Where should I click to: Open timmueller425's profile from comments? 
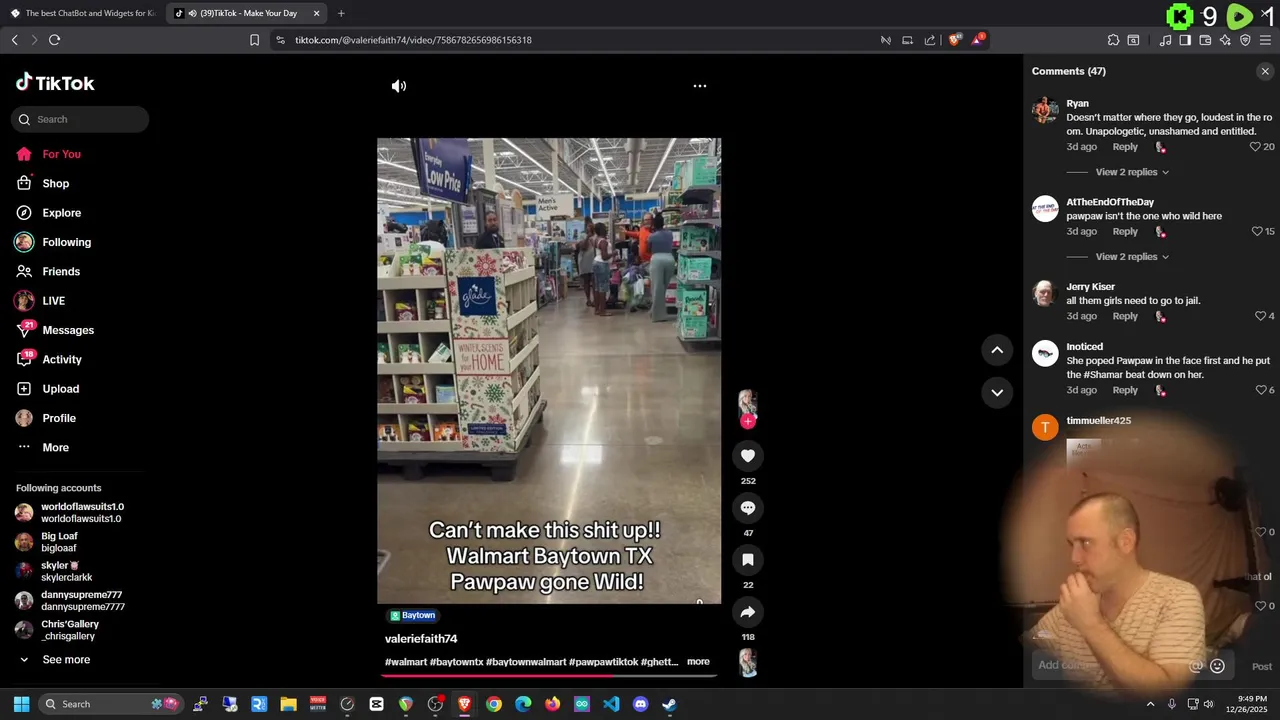[x=1098, y=421]
